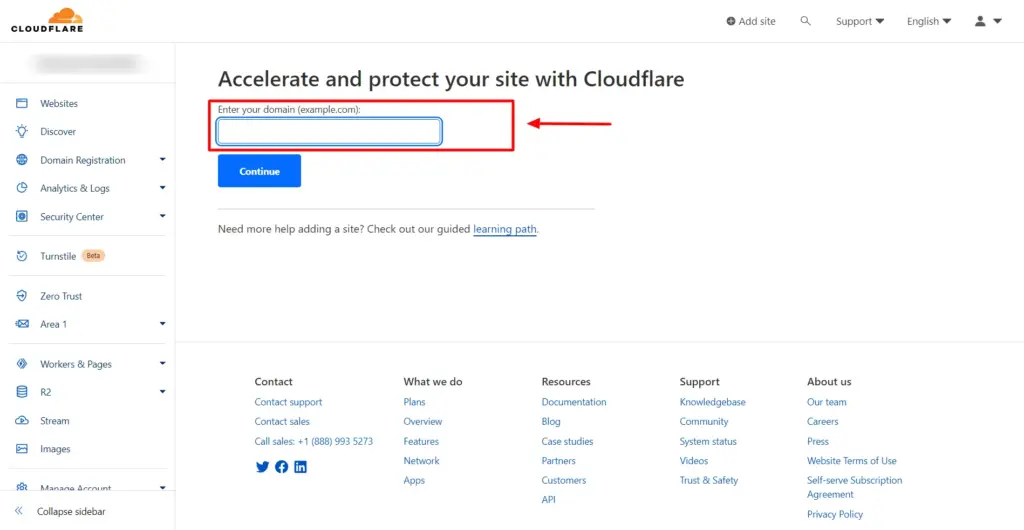Open search with the magnifier icon

click(805, 21)
